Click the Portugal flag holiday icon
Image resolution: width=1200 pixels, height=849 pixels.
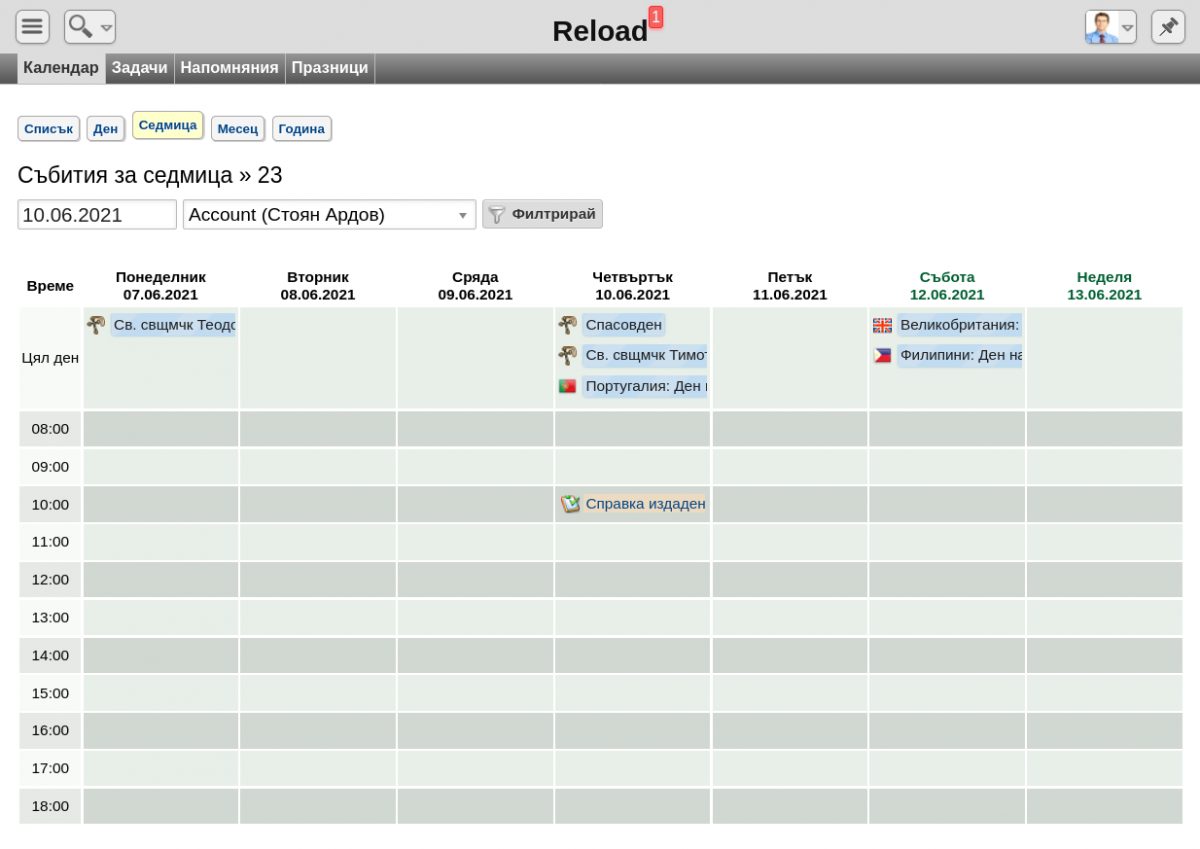point(567,386)
